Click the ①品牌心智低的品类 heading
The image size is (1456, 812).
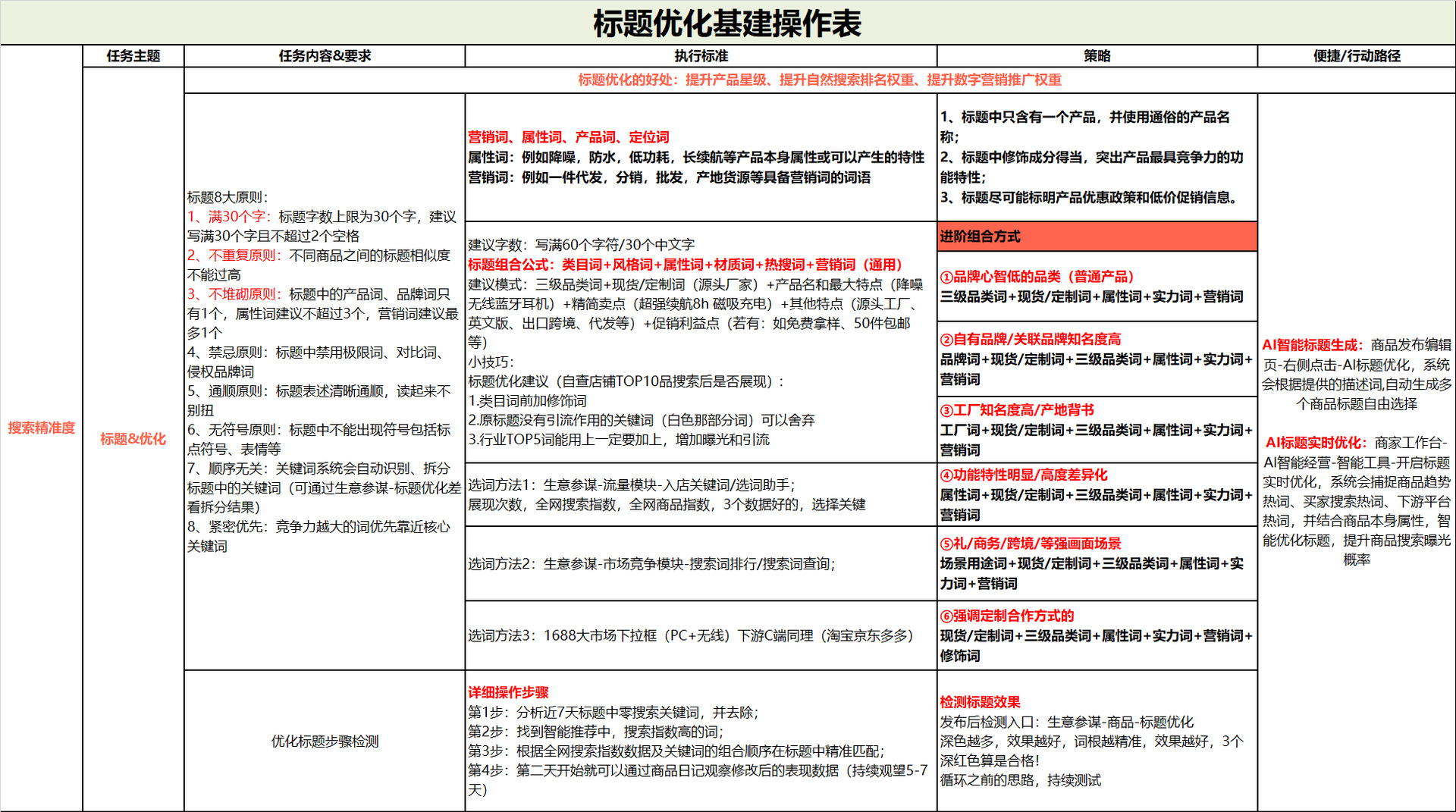pos(1037,277)
